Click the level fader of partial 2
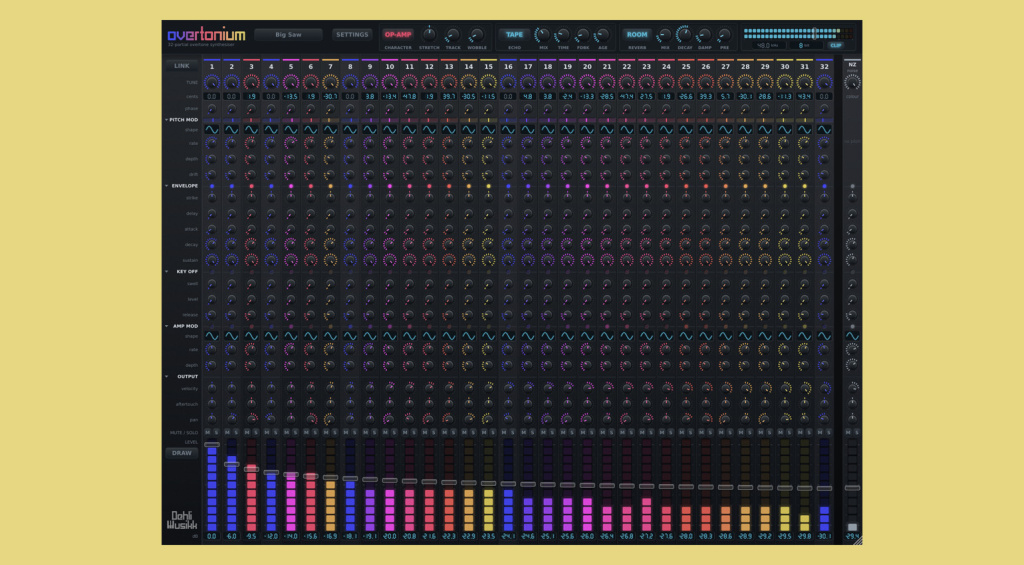This screenshot has height=565, width=1024. point(231,464)
